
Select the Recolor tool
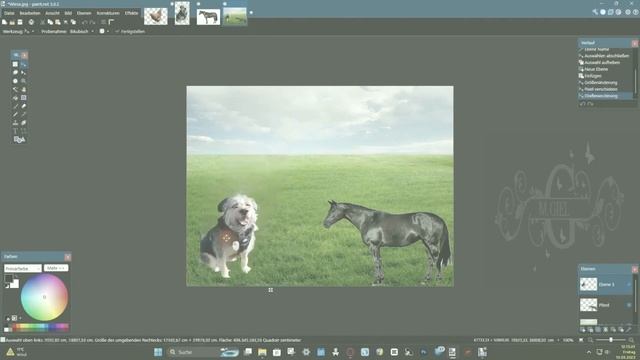click(24, 122)
